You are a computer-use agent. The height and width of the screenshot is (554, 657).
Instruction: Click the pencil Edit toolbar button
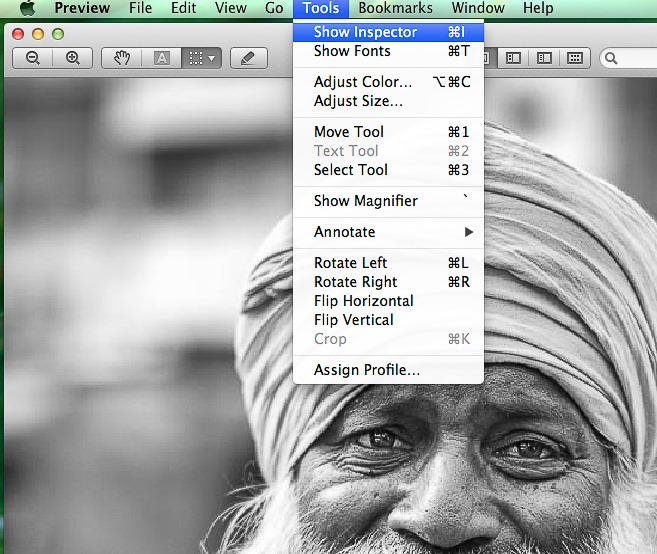point(248,58)
